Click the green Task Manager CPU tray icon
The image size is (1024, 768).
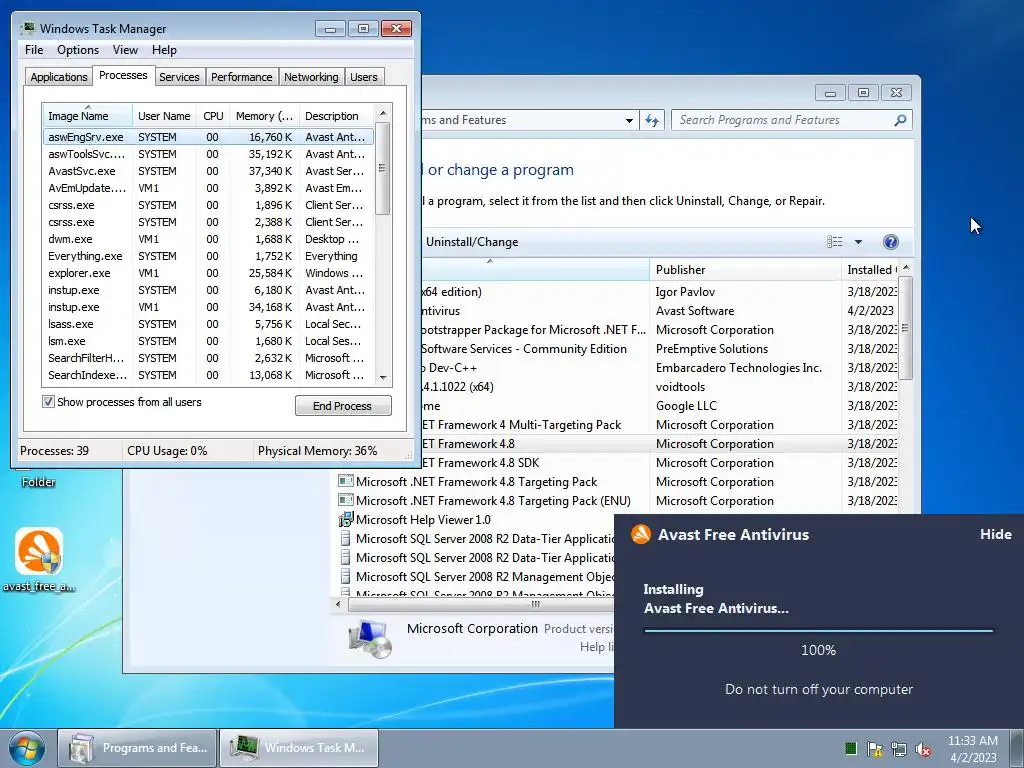click(850, 748)
